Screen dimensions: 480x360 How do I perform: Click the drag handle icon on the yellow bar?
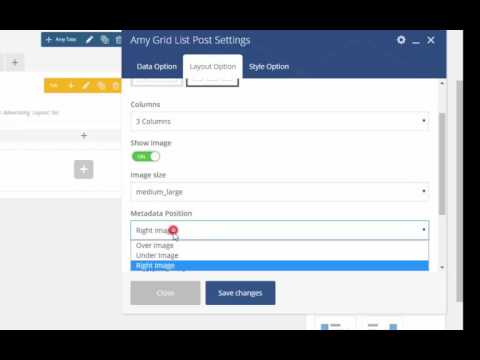click(53, 86)
